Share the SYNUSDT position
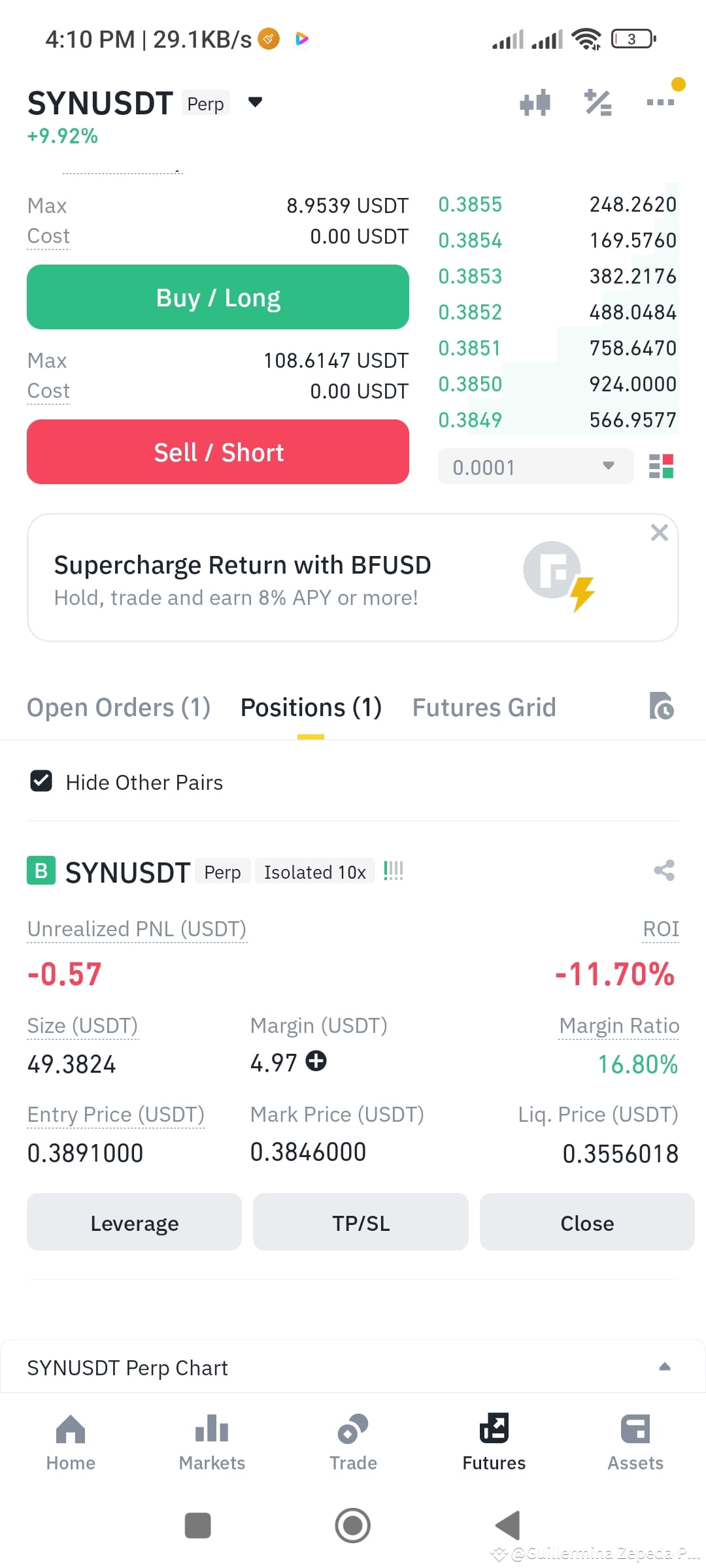The image size is (706, 1568). pos(664,870)
